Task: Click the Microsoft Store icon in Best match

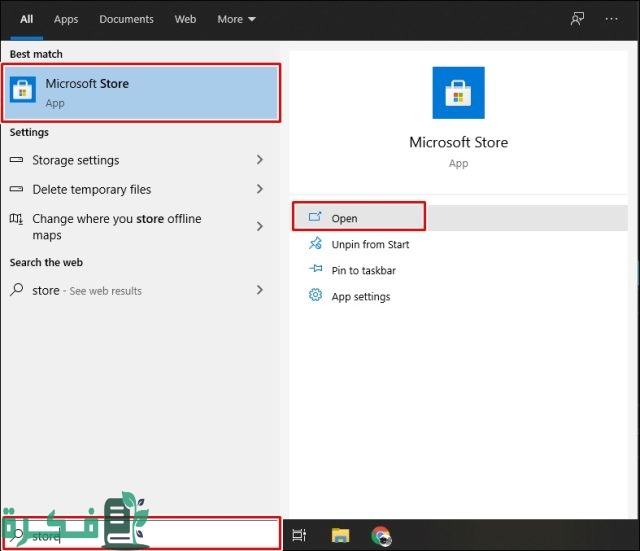Action: click(x=23, y=92)
